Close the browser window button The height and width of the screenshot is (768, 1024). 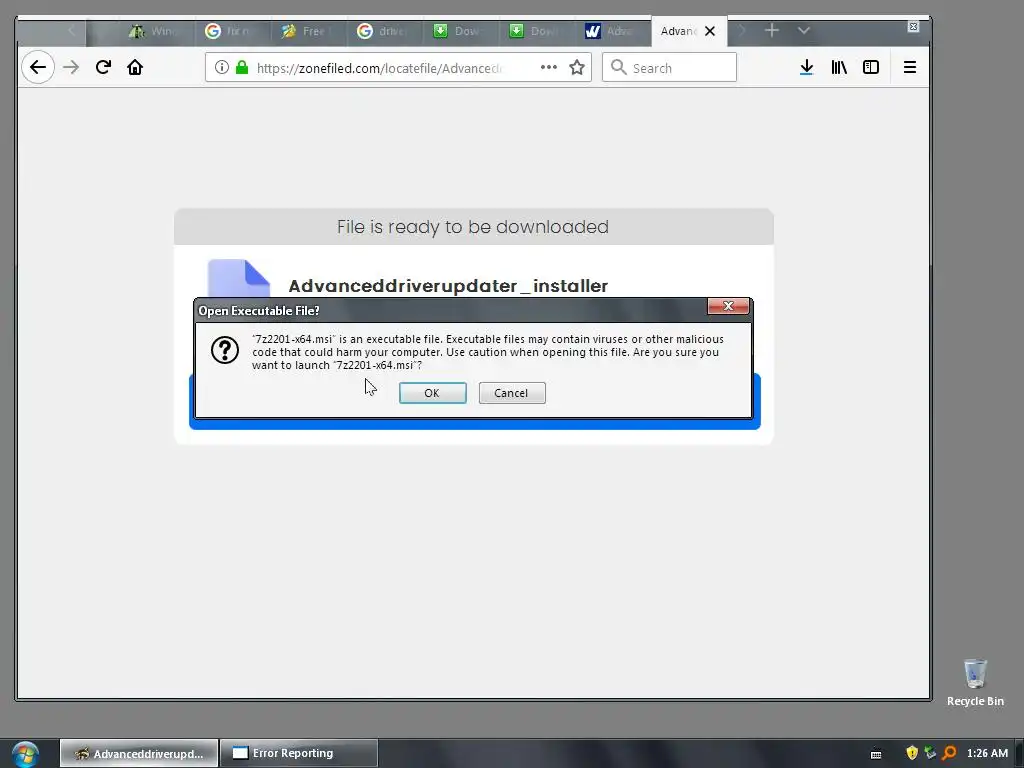point(913,26)
